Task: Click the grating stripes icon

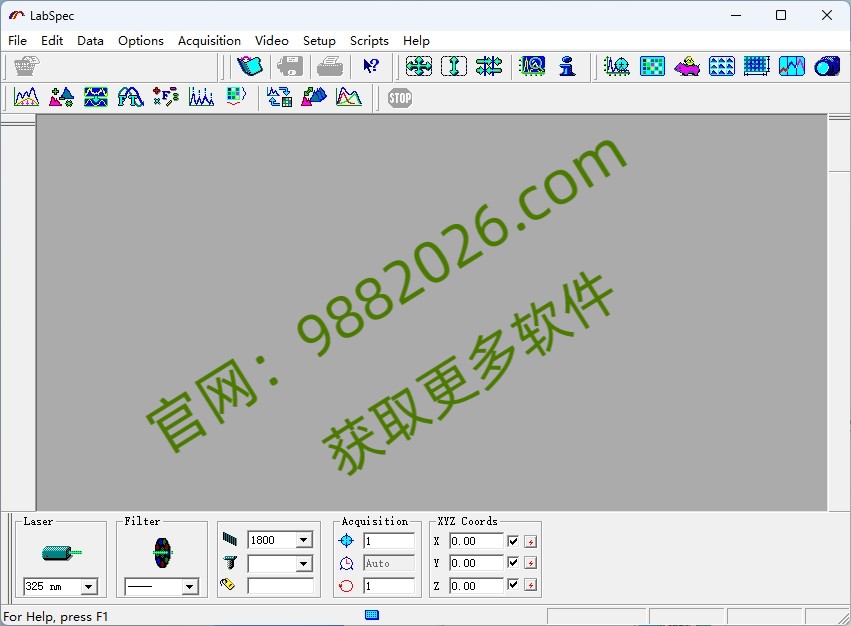Action: pos(230,539)
